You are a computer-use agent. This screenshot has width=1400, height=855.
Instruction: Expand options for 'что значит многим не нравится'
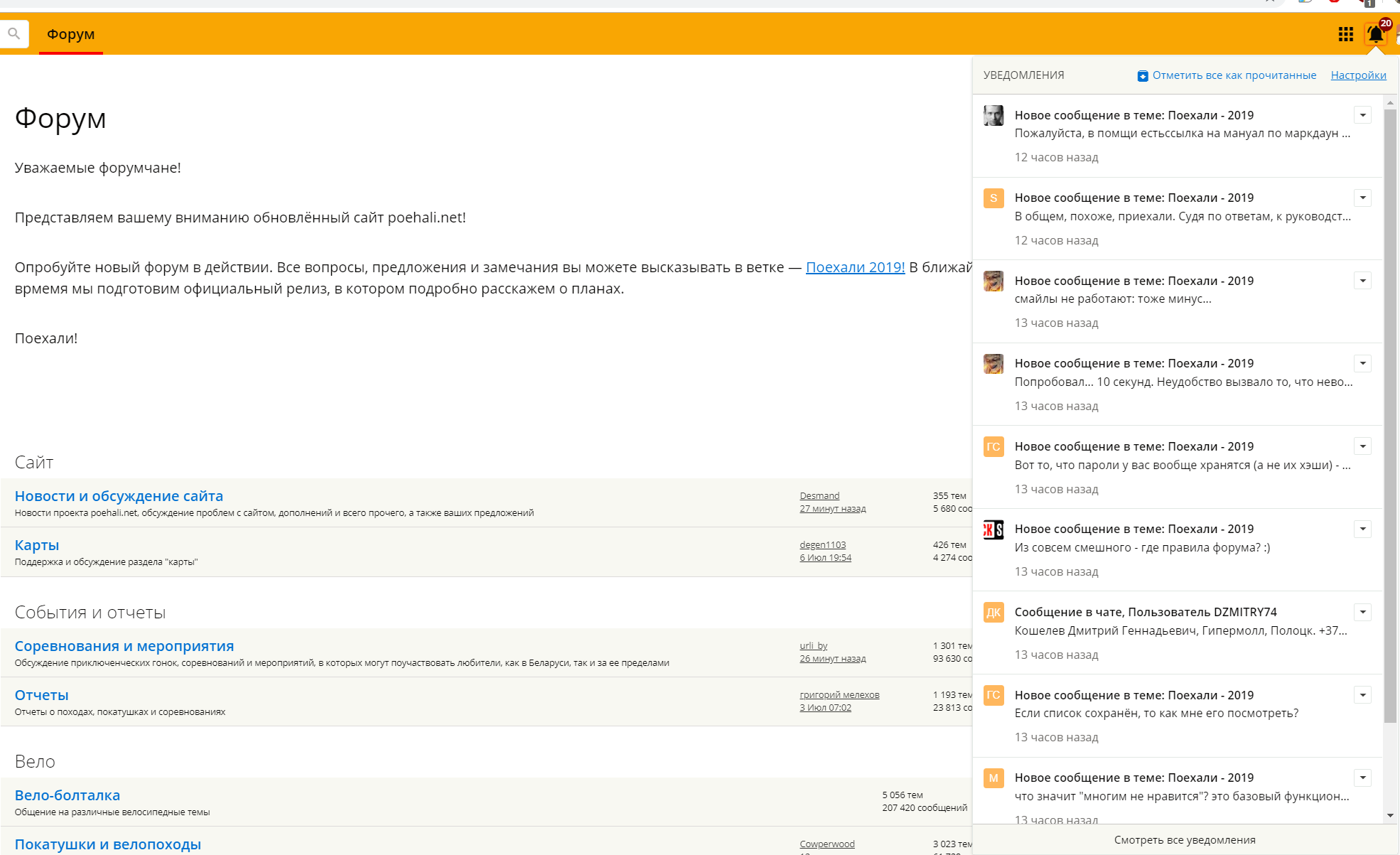coord(1362,778)
